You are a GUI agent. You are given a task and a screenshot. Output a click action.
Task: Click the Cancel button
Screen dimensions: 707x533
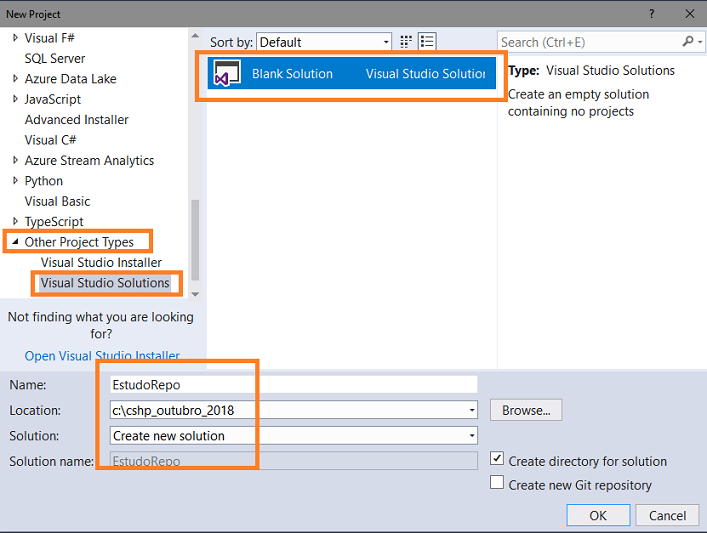click(667, 515)
